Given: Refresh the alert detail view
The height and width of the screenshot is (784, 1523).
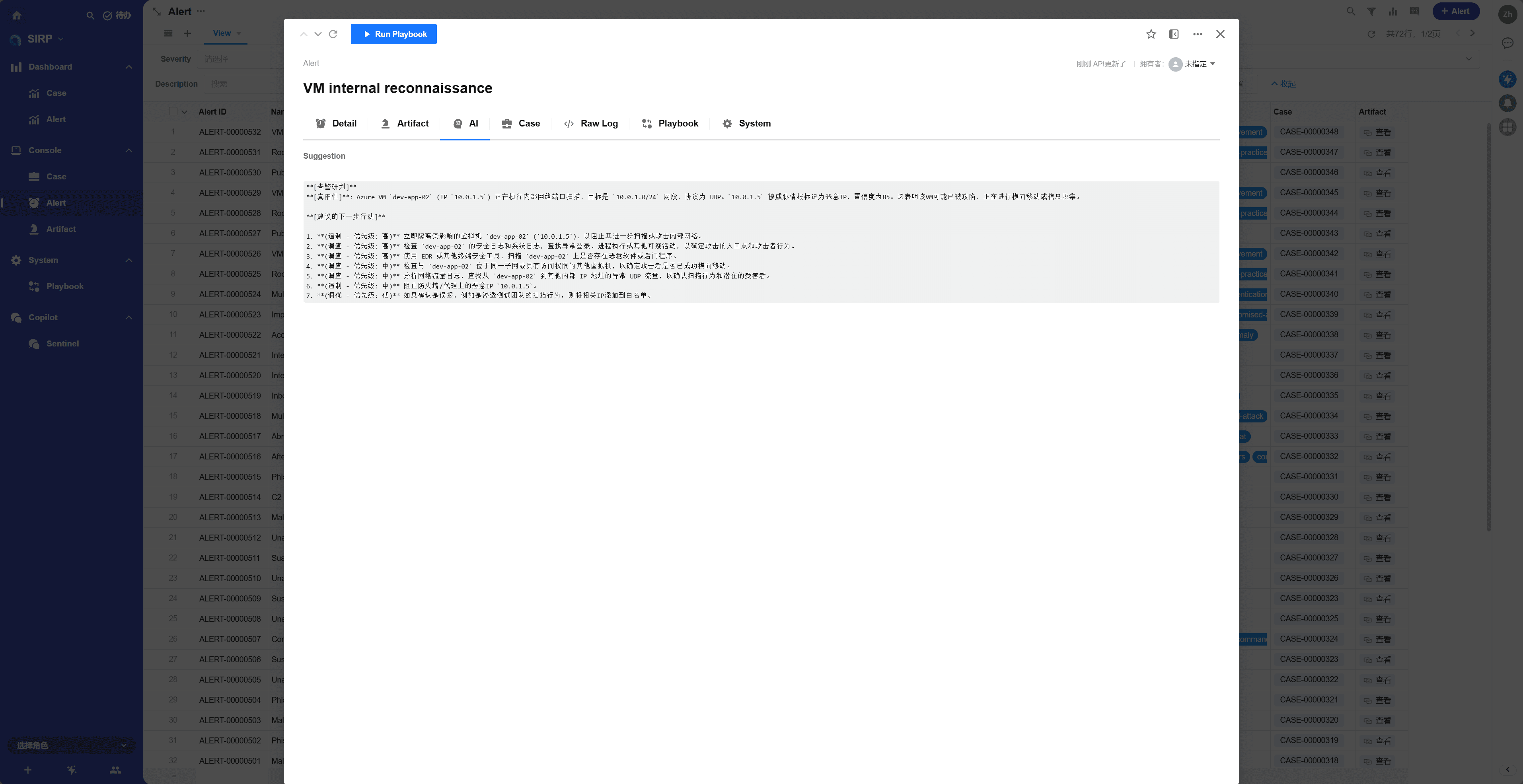Looking at the screenshot, I should (333, 34).
